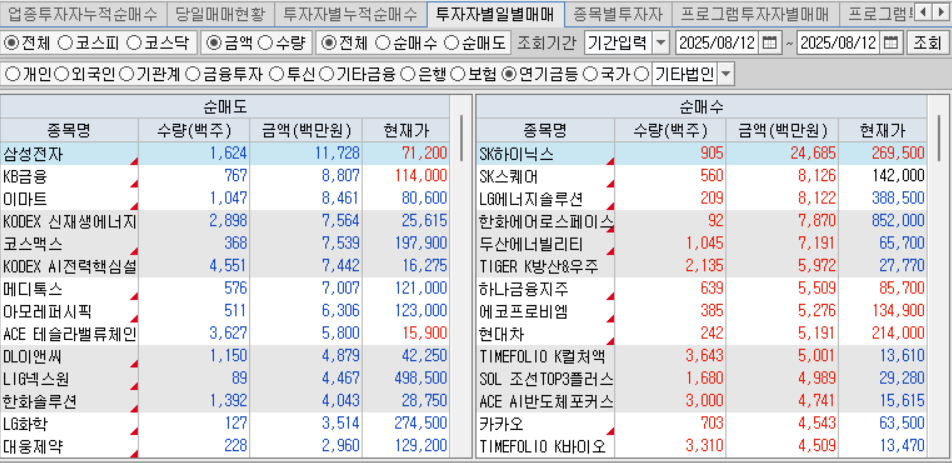
Task: Select the SK스퀘어 row
Action: tap(702, 176)
